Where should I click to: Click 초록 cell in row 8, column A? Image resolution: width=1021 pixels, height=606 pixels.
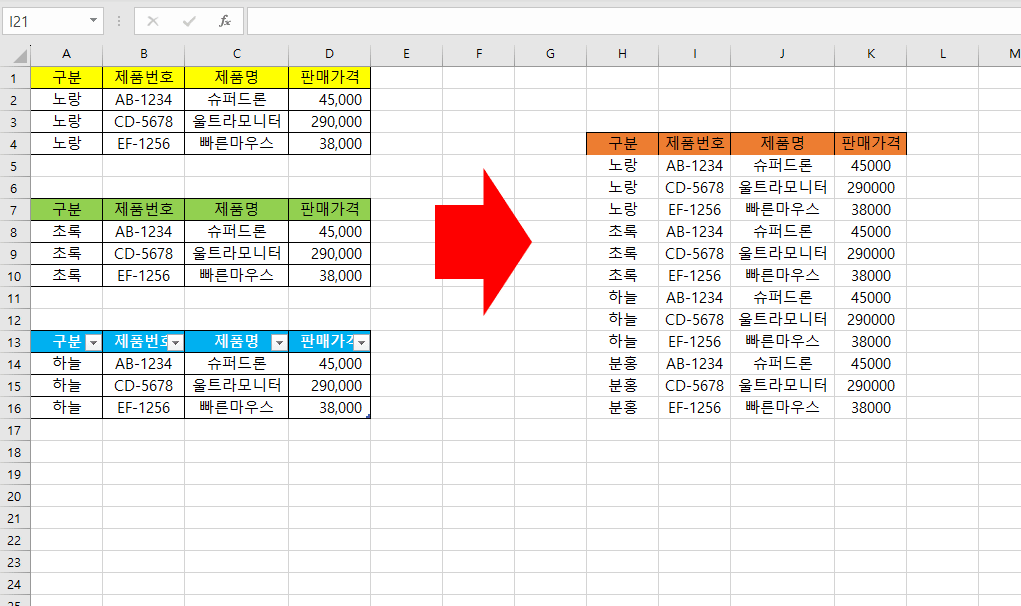click(66, 232)
